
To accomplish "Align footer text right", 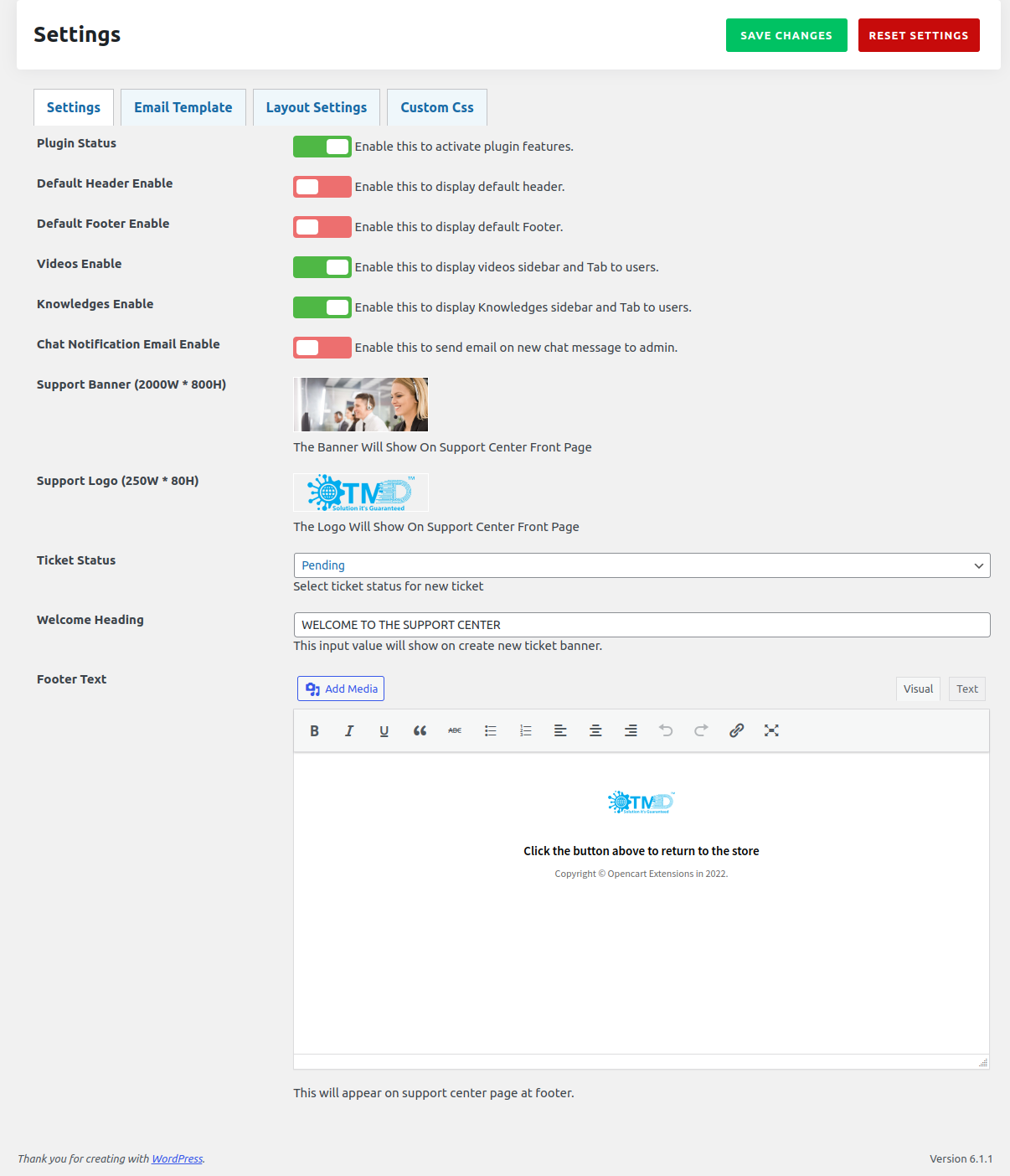I will (x=631, y=730).
